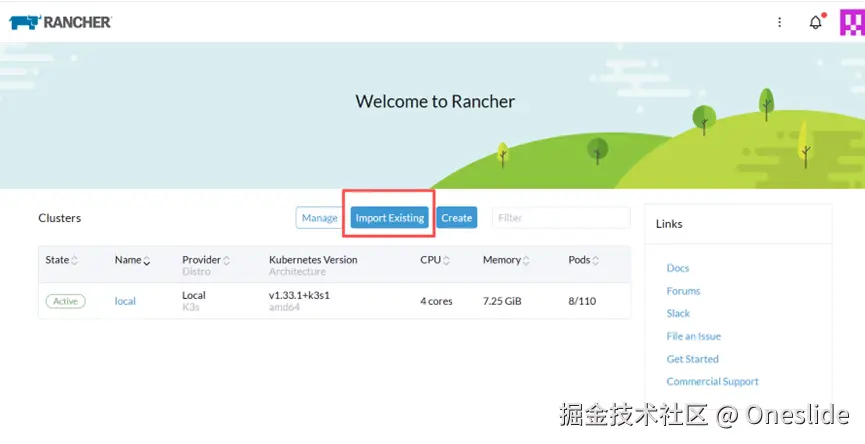Click the Active state badge
Image resolution: width=865 pixels, height=444 pixels.
66,301
